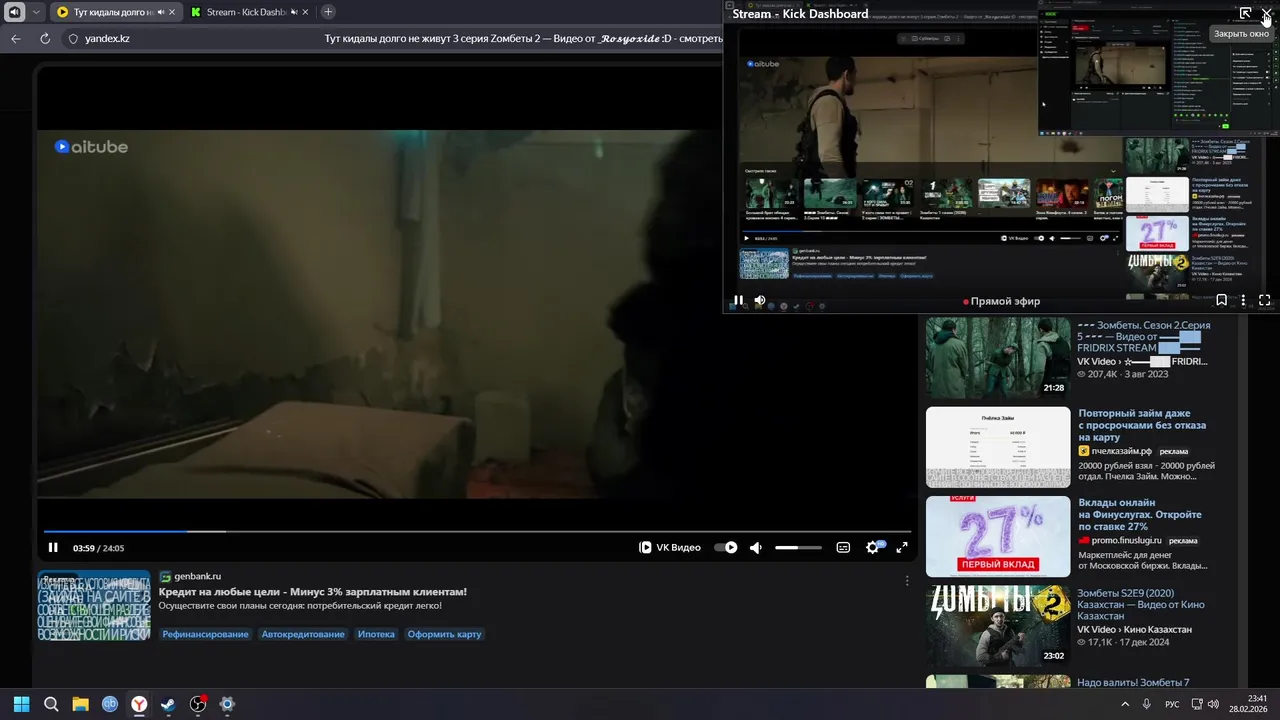Mute the picture-in-picture stream sound
Viewport: 1280px width, 720px height.
pyautogui.click(x=760, y=300)
